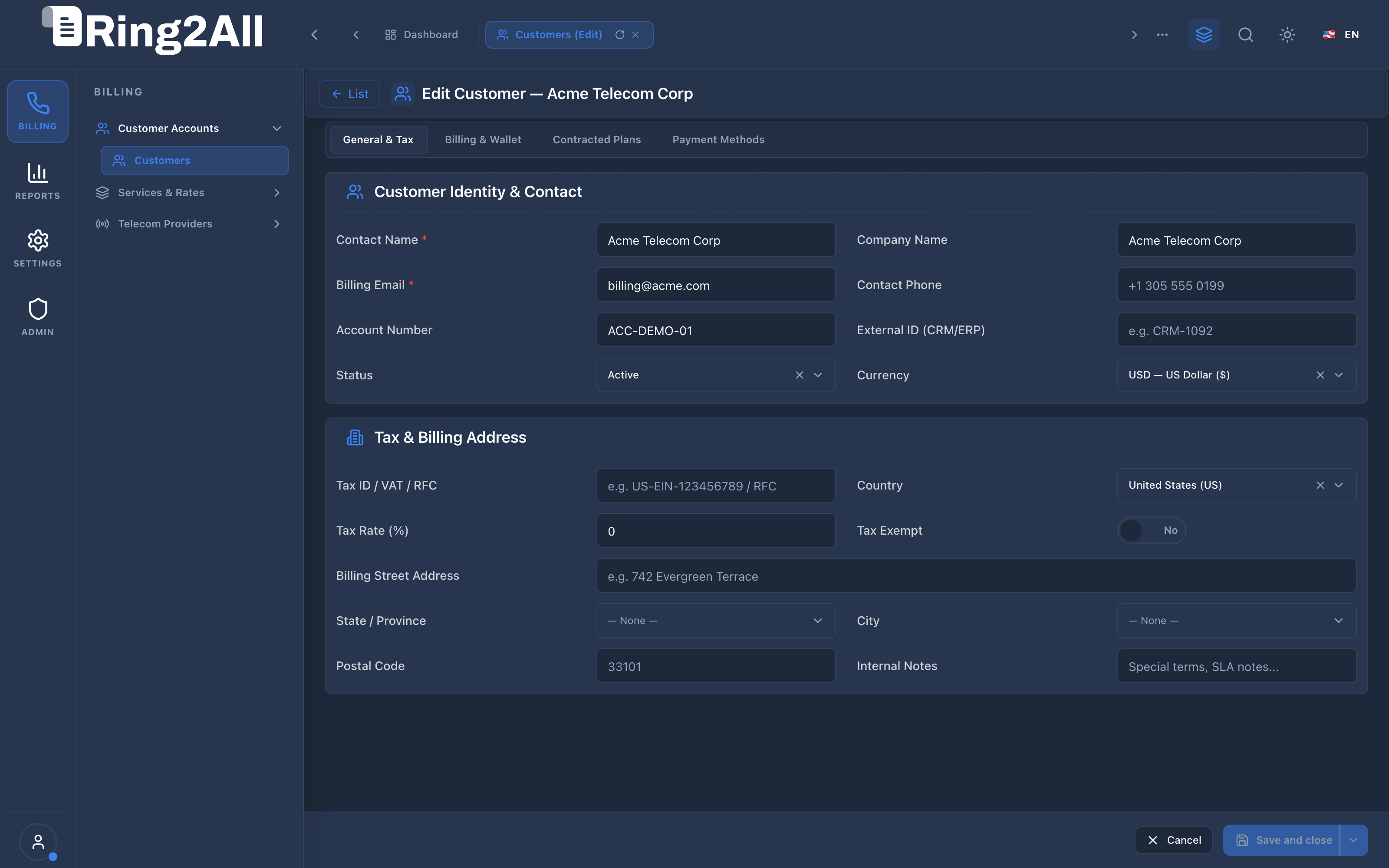Clear the Country selection
This screenshot has height=868, width=1389.
pyautogui.click(x=1320, y=485)
